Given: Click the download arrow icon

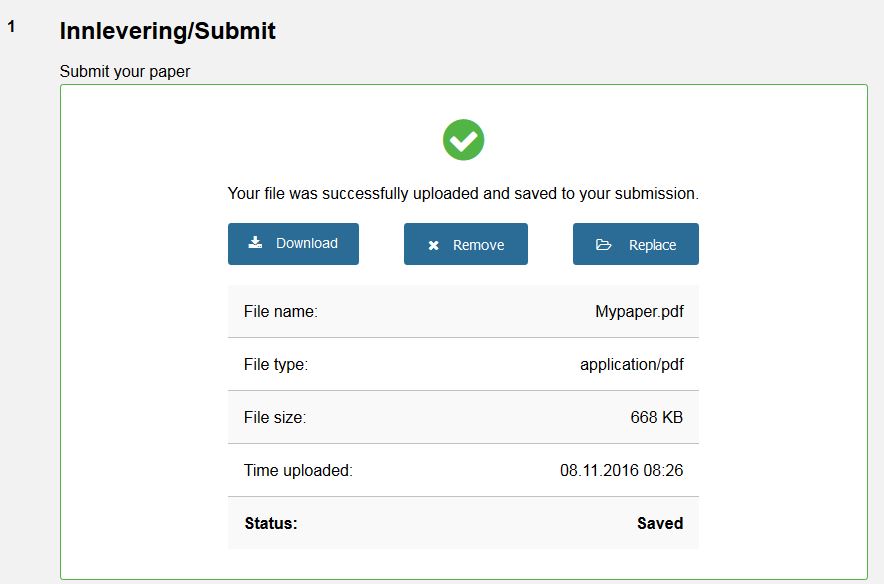Looking at the screenshot, I should [256, 243].
